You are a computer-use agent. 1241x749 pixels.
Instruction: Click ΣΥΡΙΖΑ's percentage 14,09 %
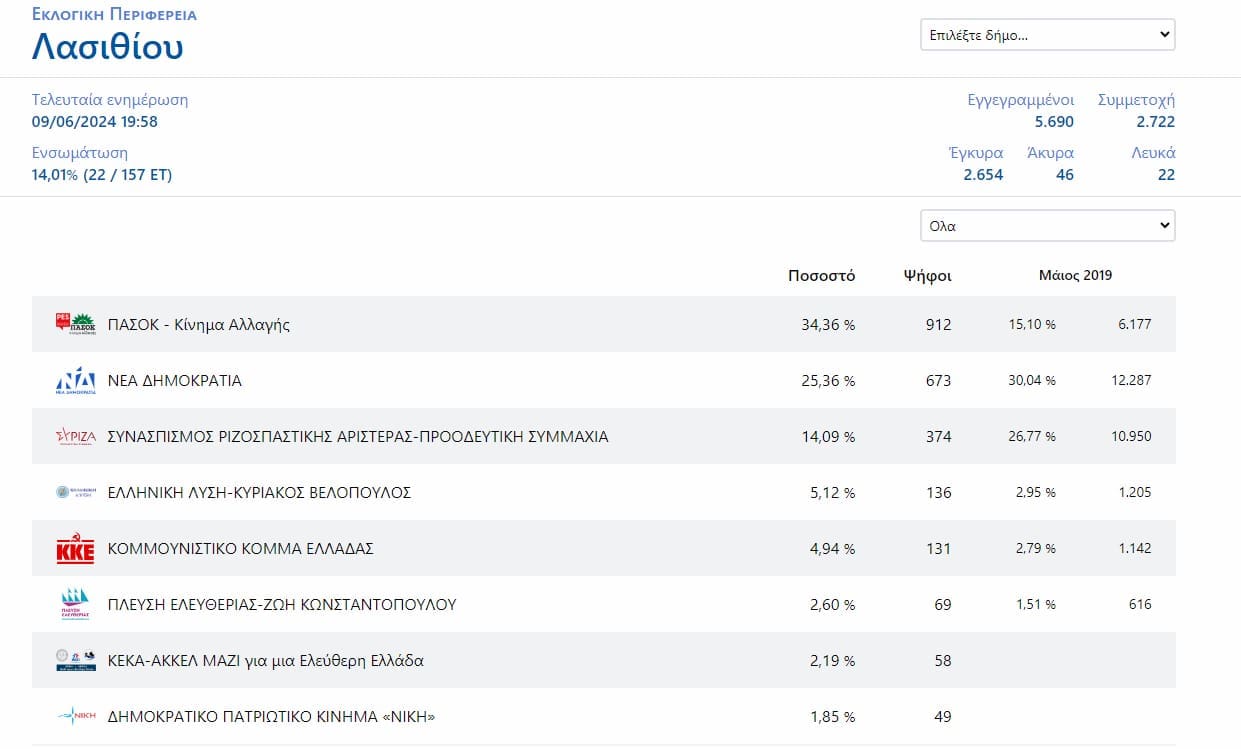828,437
